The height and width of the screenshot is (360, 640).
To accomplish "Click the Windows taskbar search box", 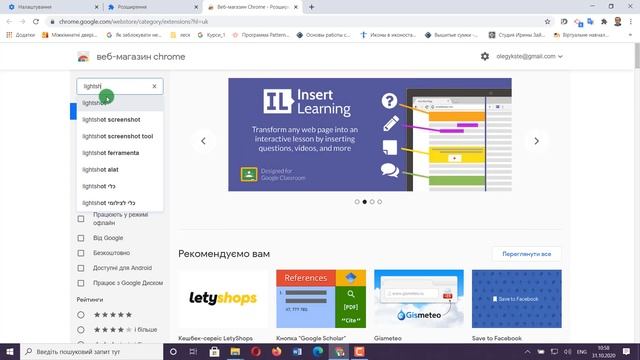I will (x=91, y=351).
